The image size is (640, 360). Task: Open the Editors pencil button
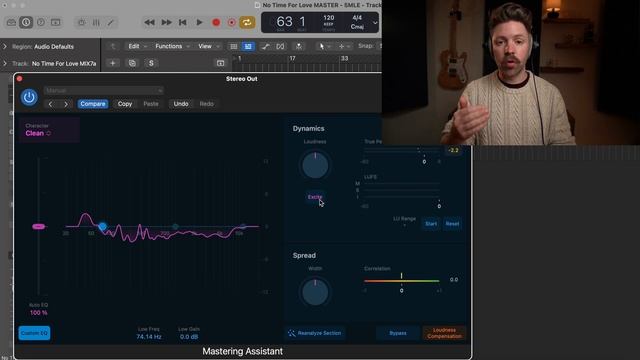coord(111,22)
